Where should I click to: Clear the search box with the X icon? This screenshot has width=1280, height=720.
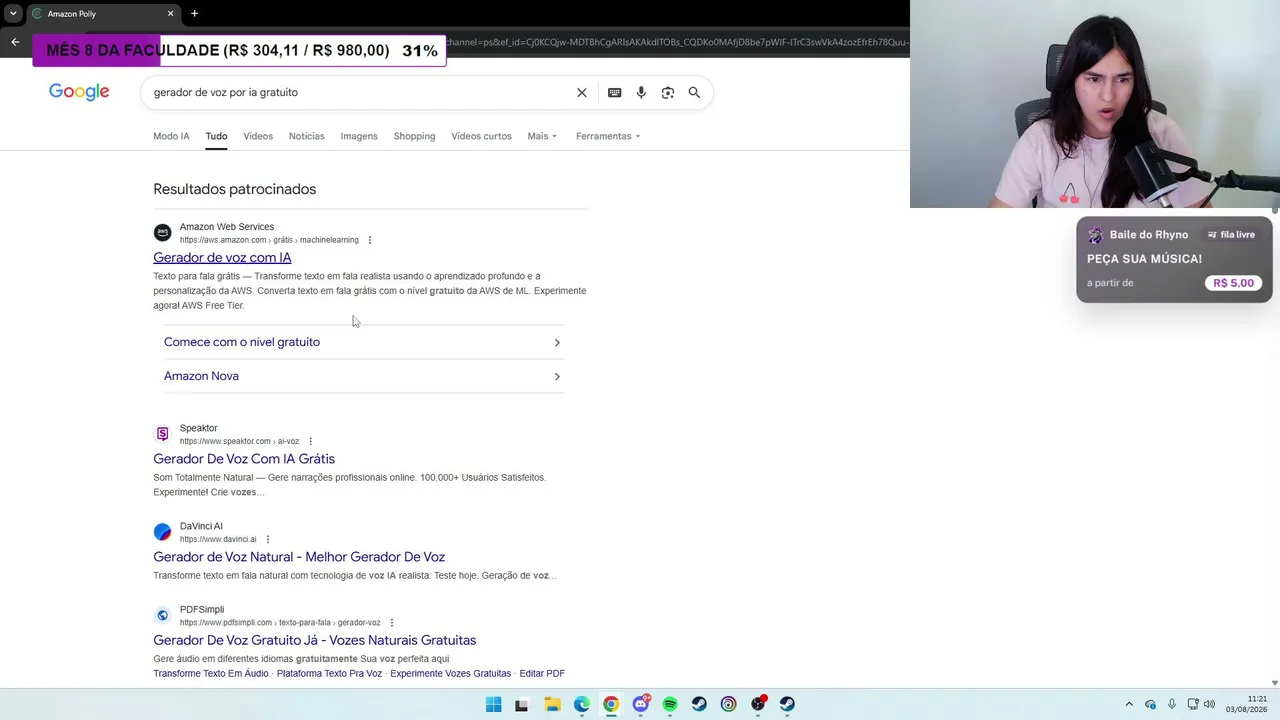(x=582, y=93)
